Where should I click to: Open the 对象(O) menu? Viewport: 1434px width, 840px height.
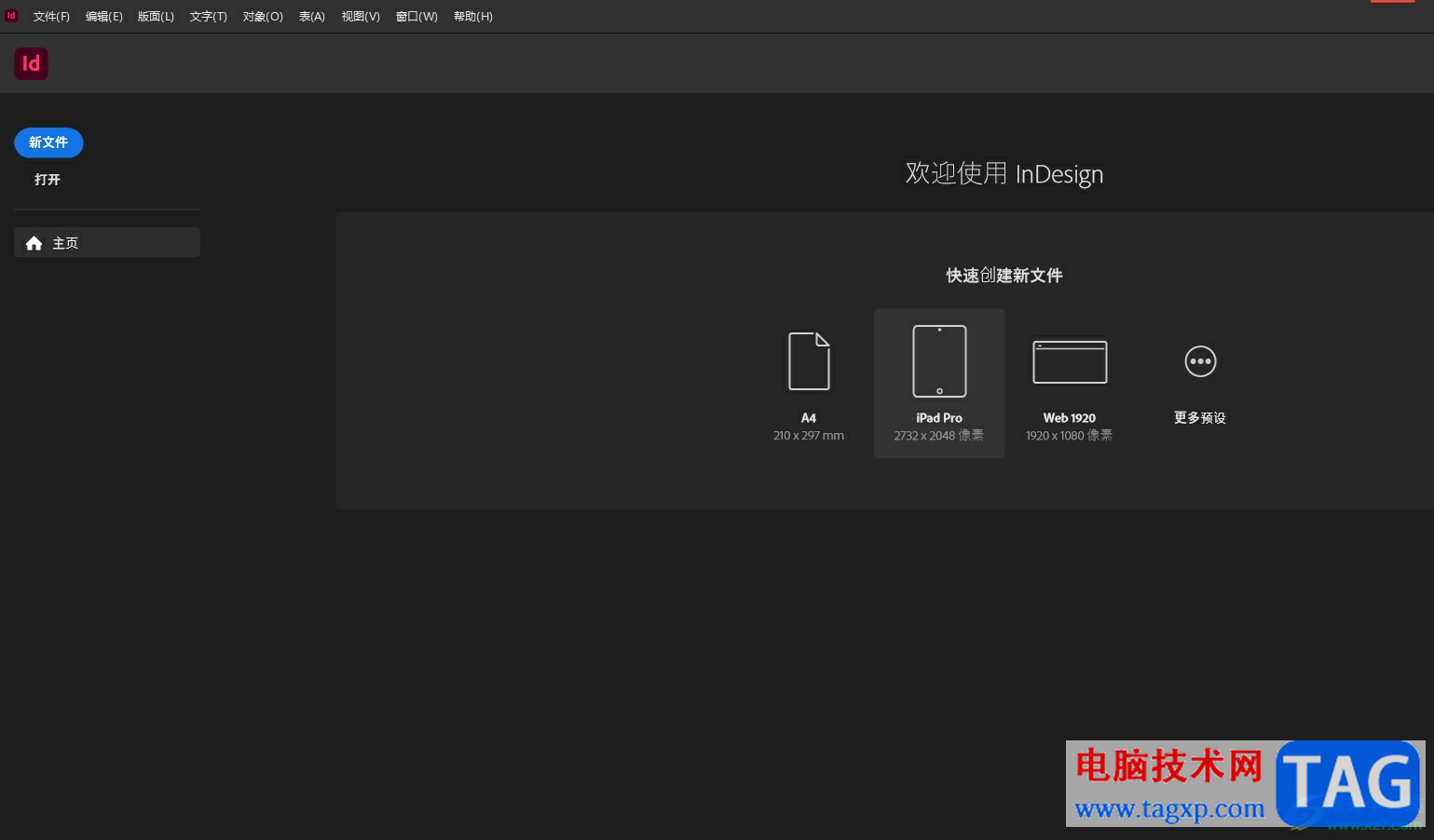click(x=263, y=17)
